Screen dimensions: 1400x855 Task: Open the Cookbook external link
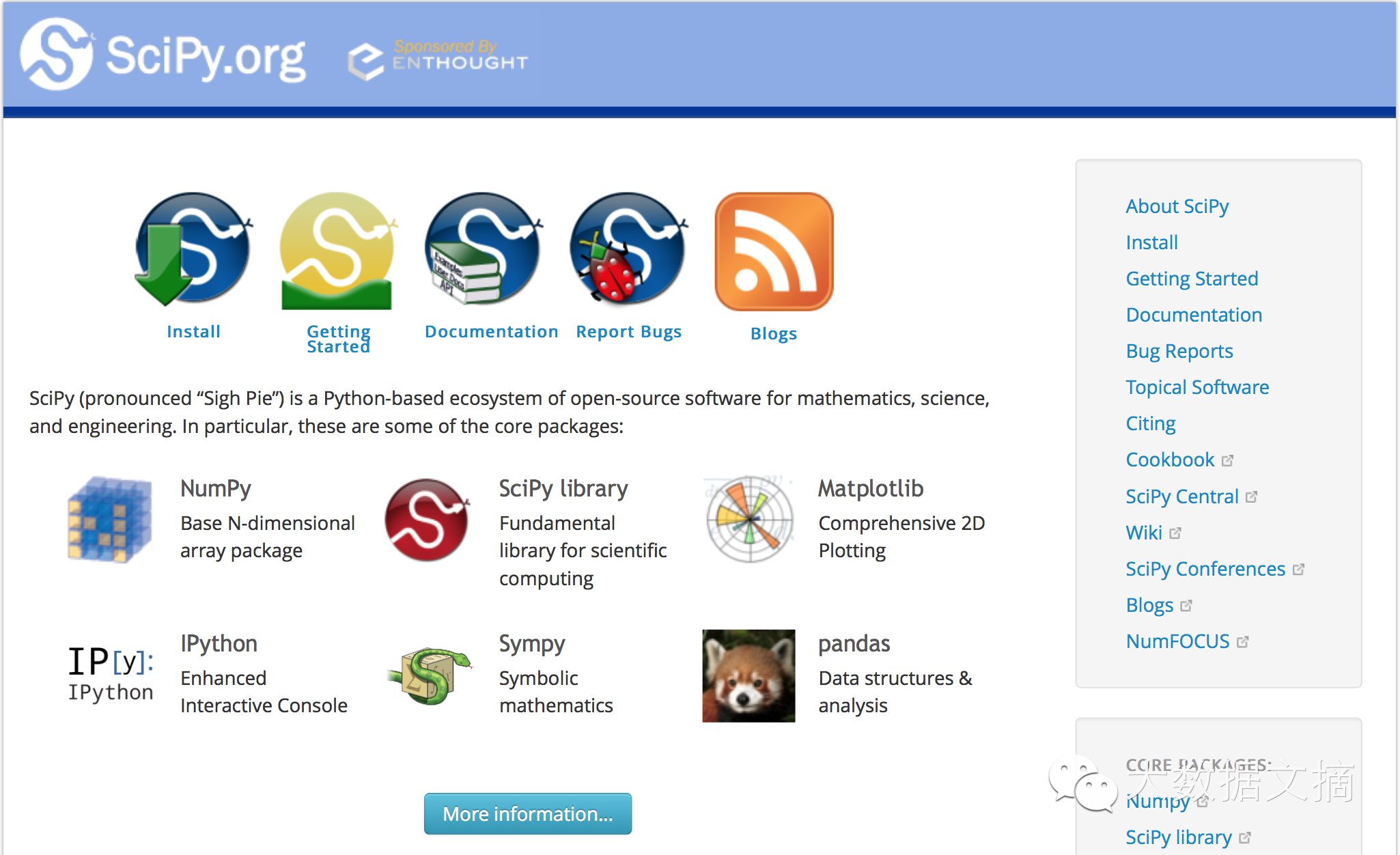tap(1170, 460)
